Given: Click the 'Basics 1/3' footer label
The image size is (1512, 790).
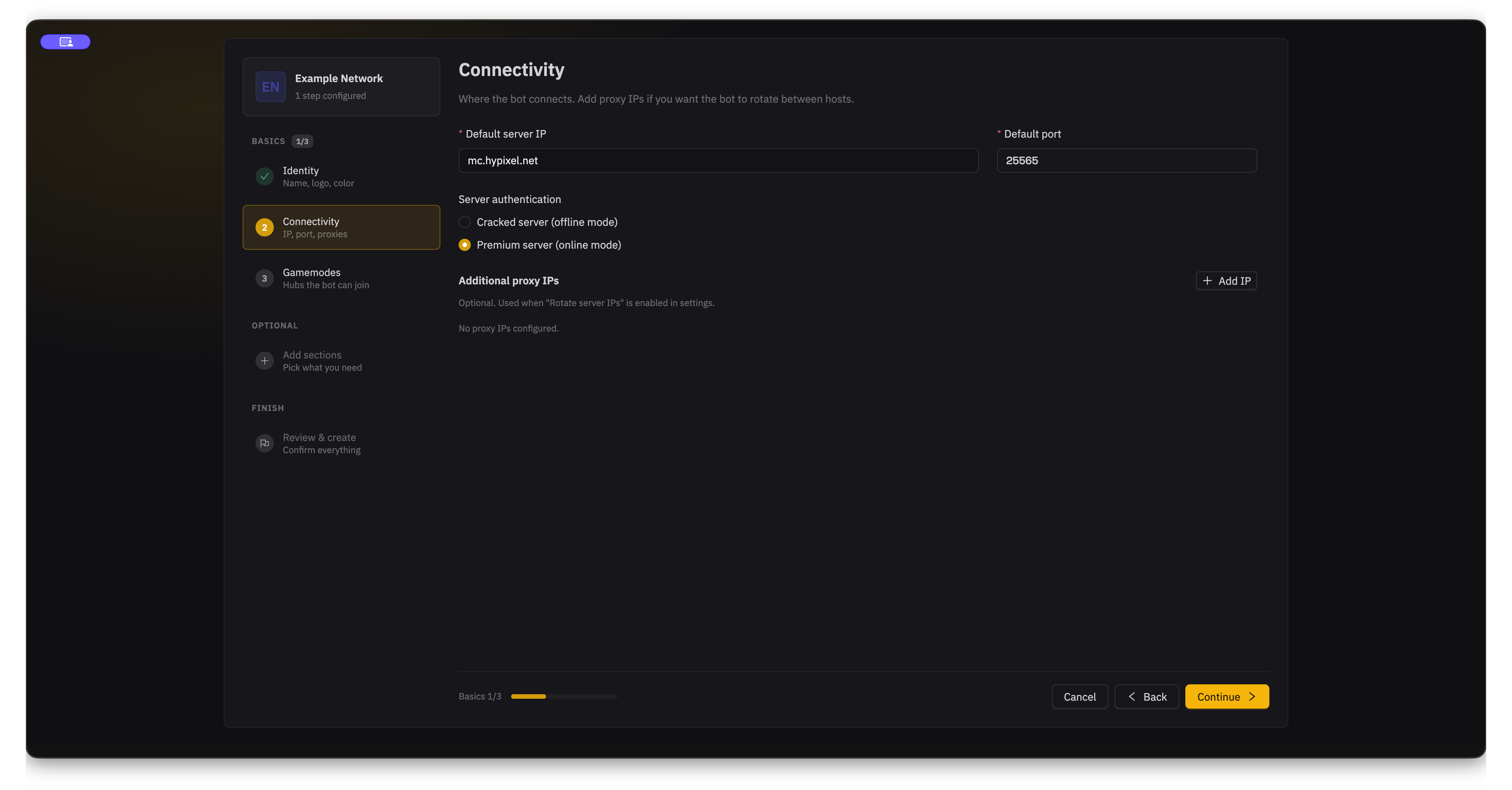Looking at the screenshot, I should [480, 697].
